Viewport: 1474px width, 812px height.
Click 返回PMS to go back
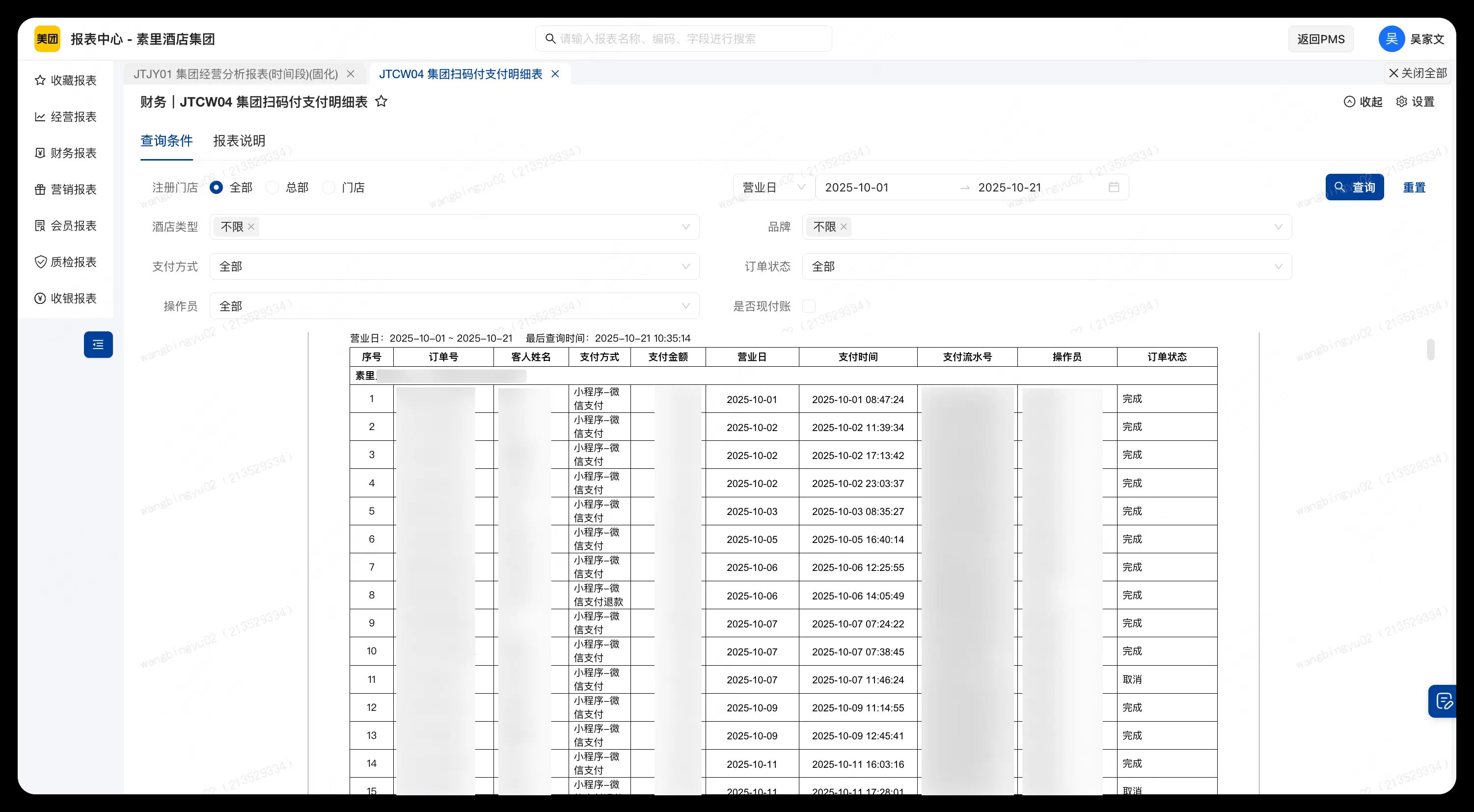(x=1320, y=38)
